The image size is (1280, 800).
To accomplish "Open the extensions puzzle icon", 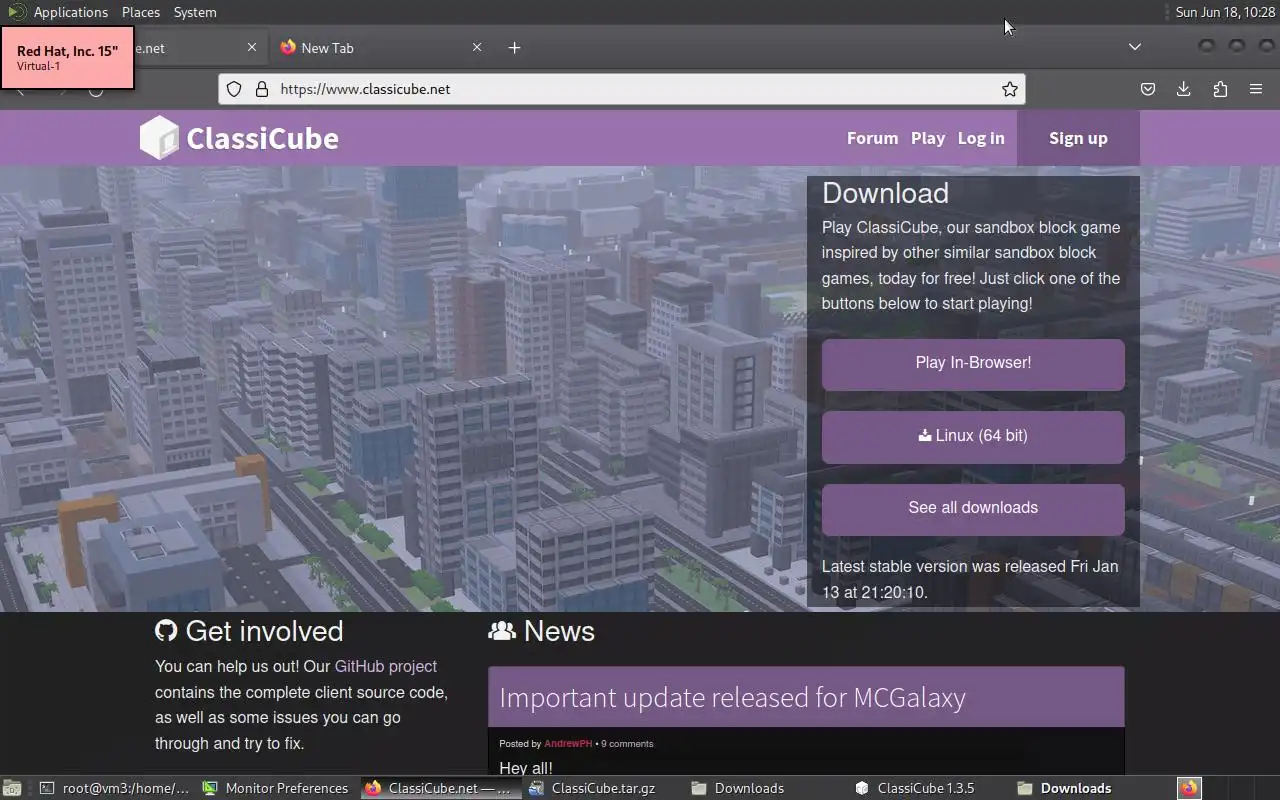I will pyautogui.click(x=1220, y=89).
